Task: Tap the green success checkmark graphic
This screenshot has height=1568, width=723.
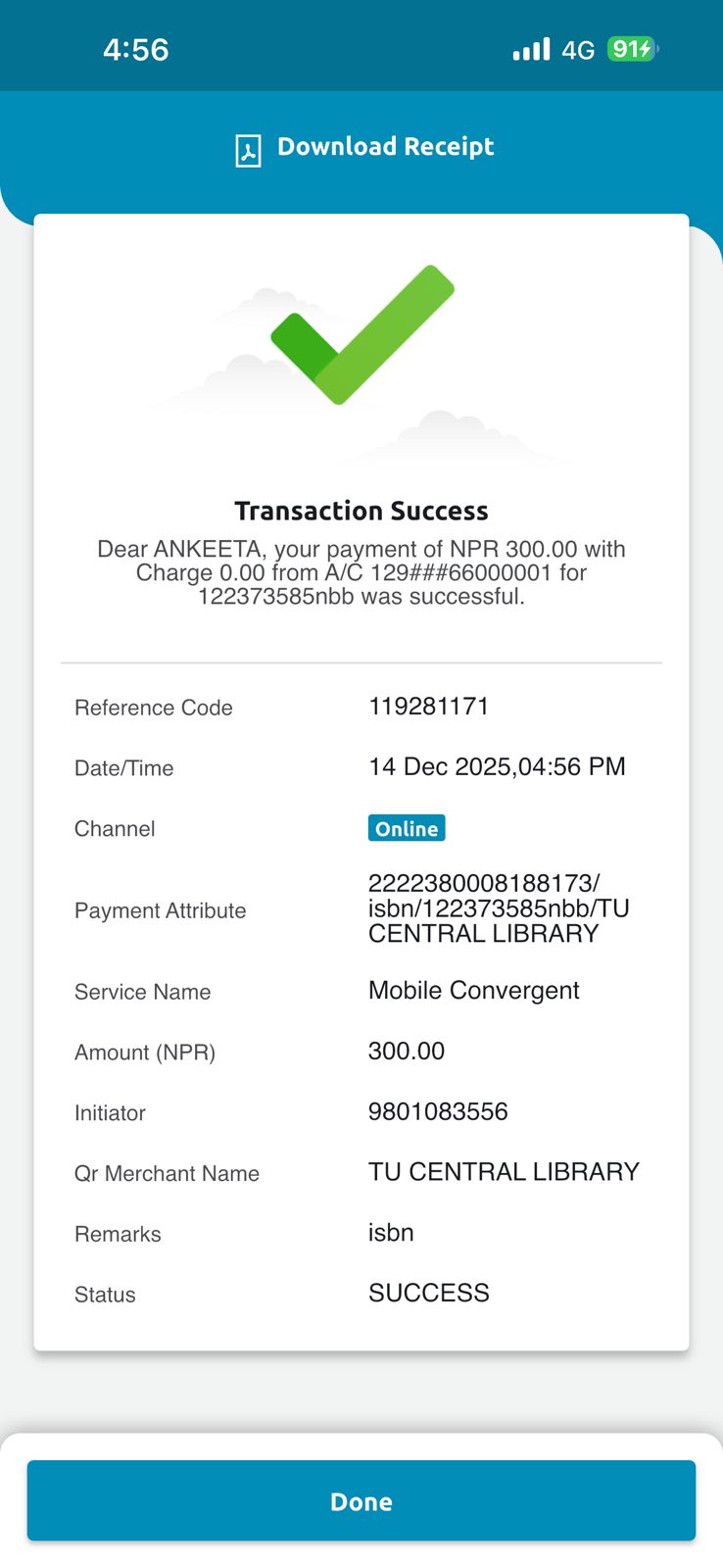Action: [362, 334]
